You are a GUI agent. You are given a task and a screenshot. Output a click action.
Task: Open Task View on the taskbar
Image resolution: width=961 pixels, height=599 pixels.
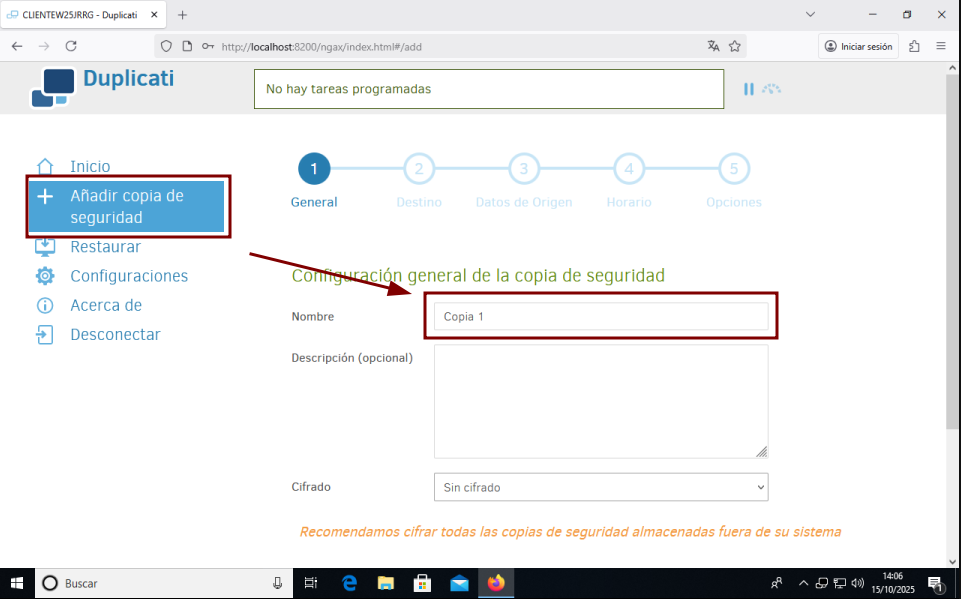pyautogui.click(x=311, y=583)
